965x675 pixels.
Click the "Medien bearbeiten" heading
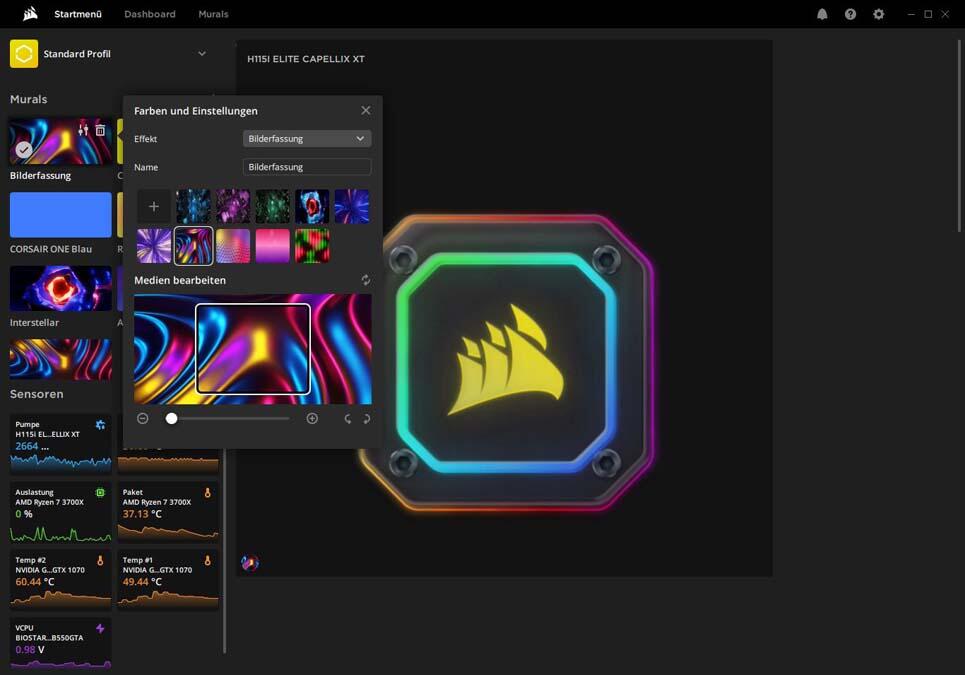pos(180,280)
